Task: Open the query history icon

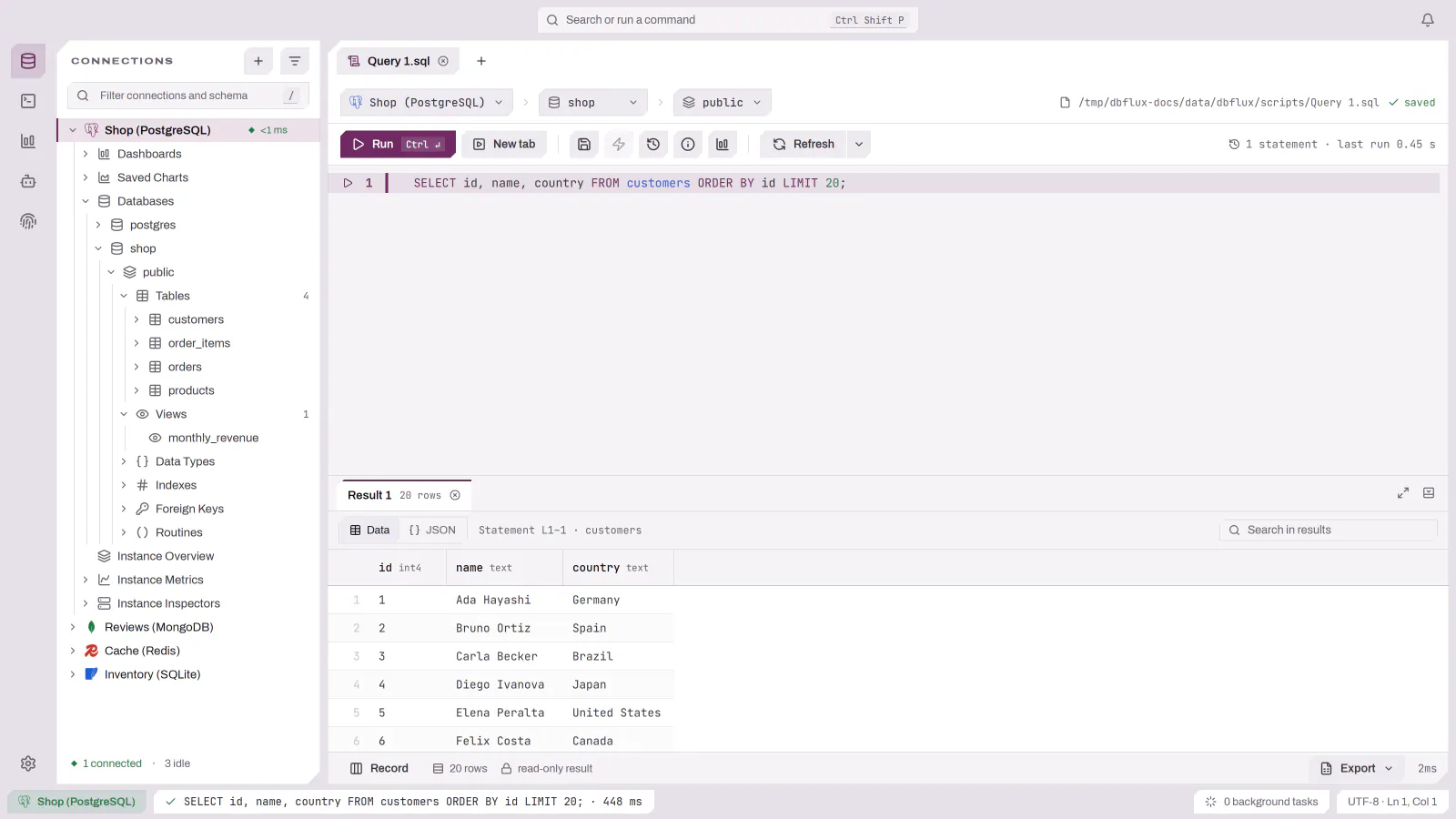Action: [653, 144]
